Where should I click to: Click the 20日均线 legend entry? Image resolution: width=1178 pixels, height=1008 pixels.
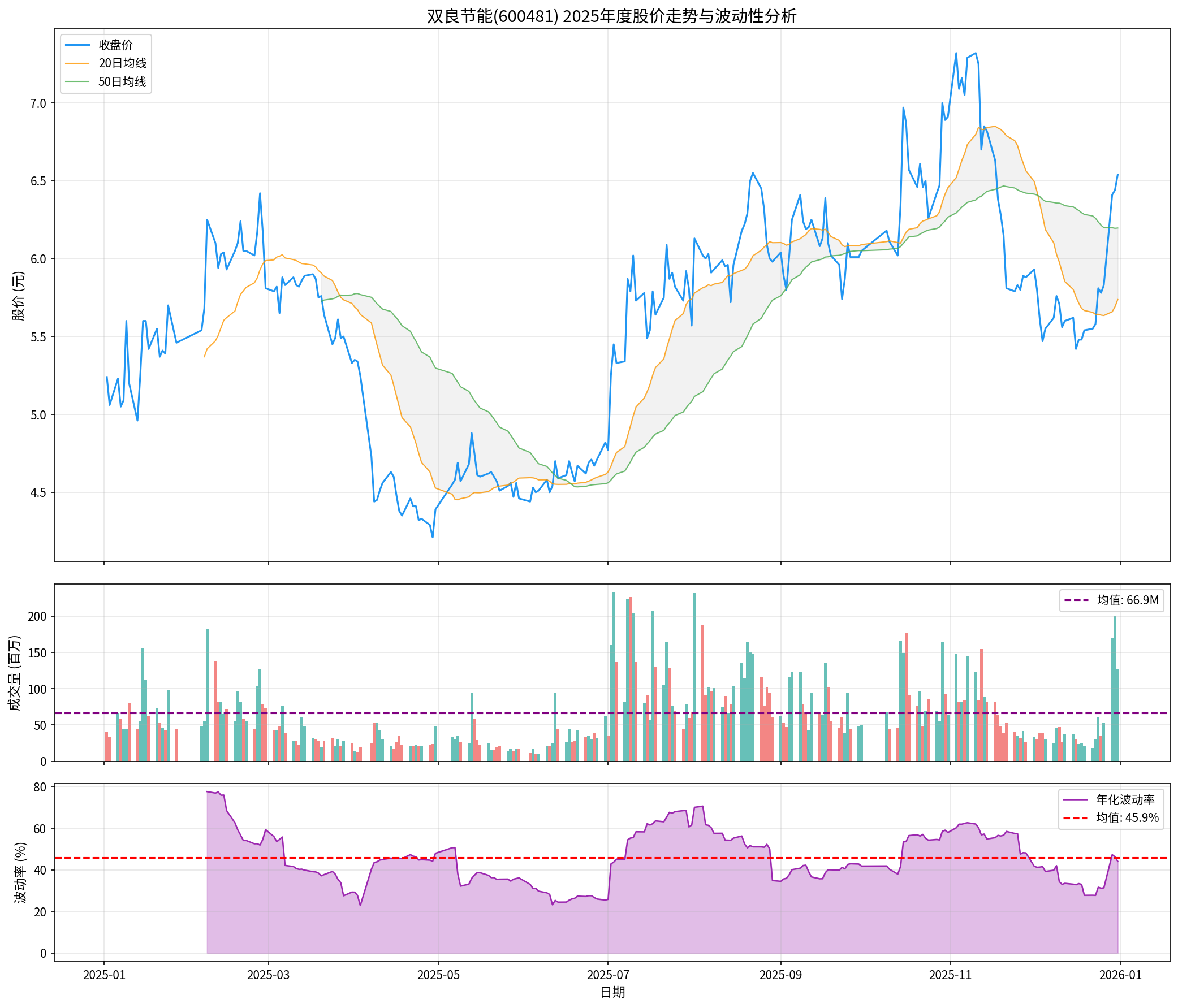point(122,63)
